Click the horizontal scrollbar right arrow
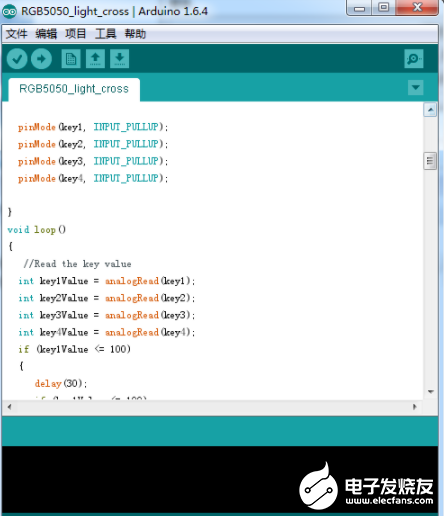 pos(415,407)
